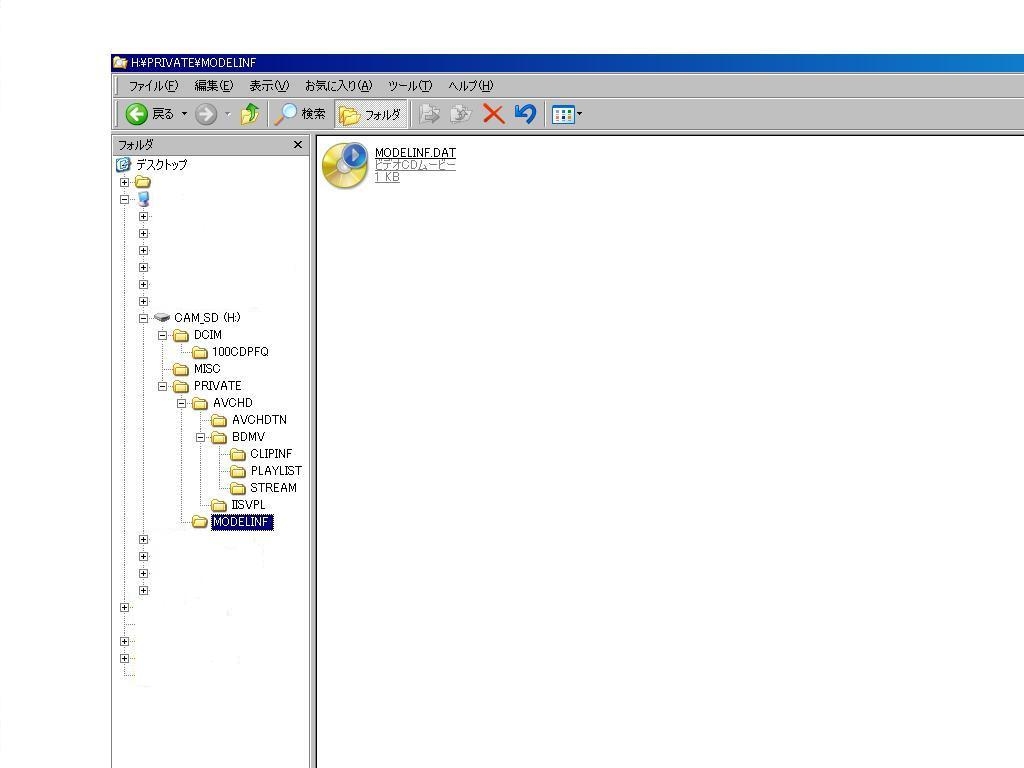Click the AVCHD folder icon
This screenshot has width=1024, height=768.
click(200, 403)
